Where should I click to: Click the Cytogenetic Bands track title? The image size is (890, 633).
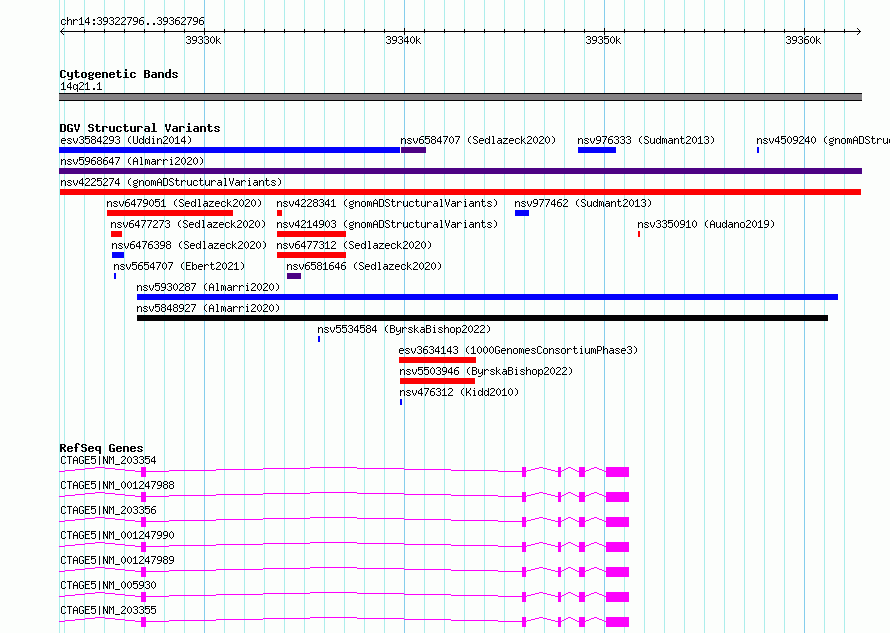pos(119,74)
